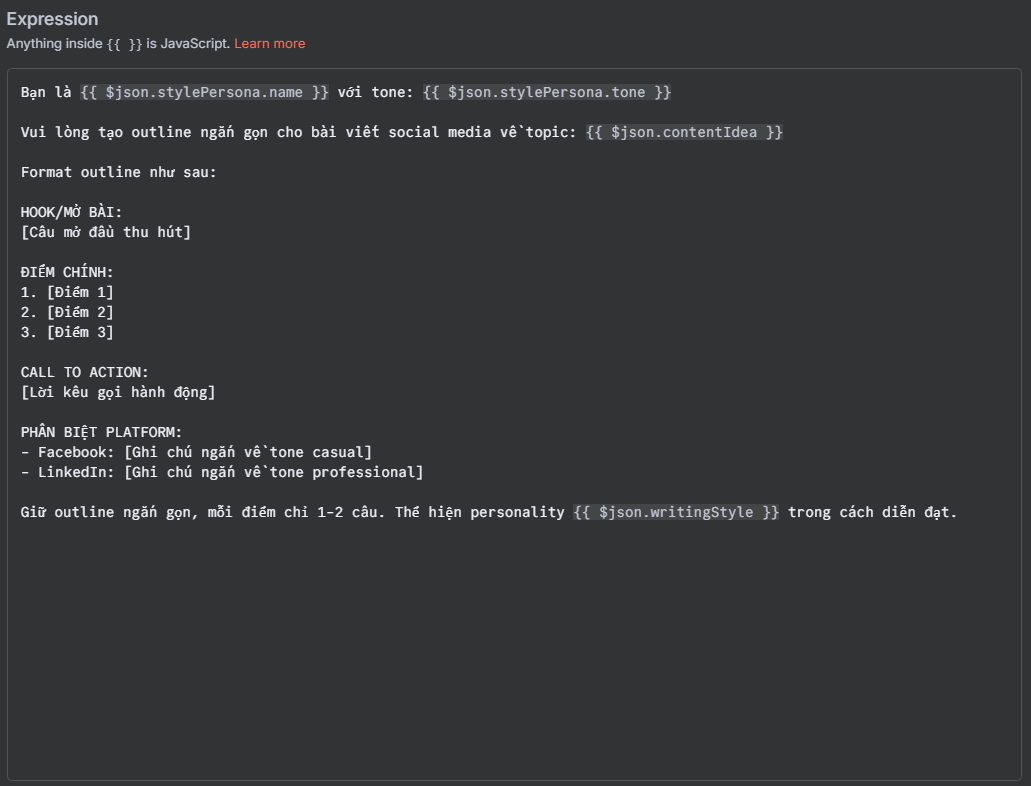The height and width of the screenshot is (786, 1031).
Task: Click the $json.writingStyle expression token
Action: [x=676, y=512]
